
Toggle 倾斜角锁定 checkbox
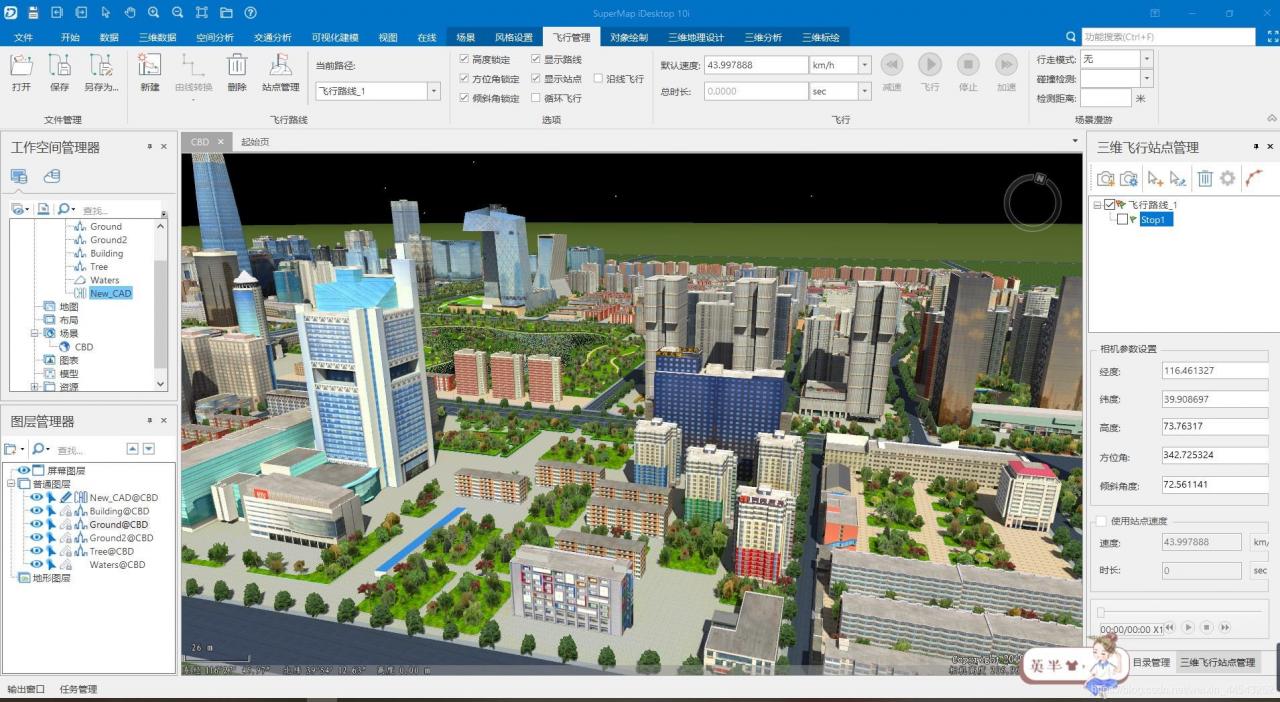pyautogui.click(x=464, y=98)
